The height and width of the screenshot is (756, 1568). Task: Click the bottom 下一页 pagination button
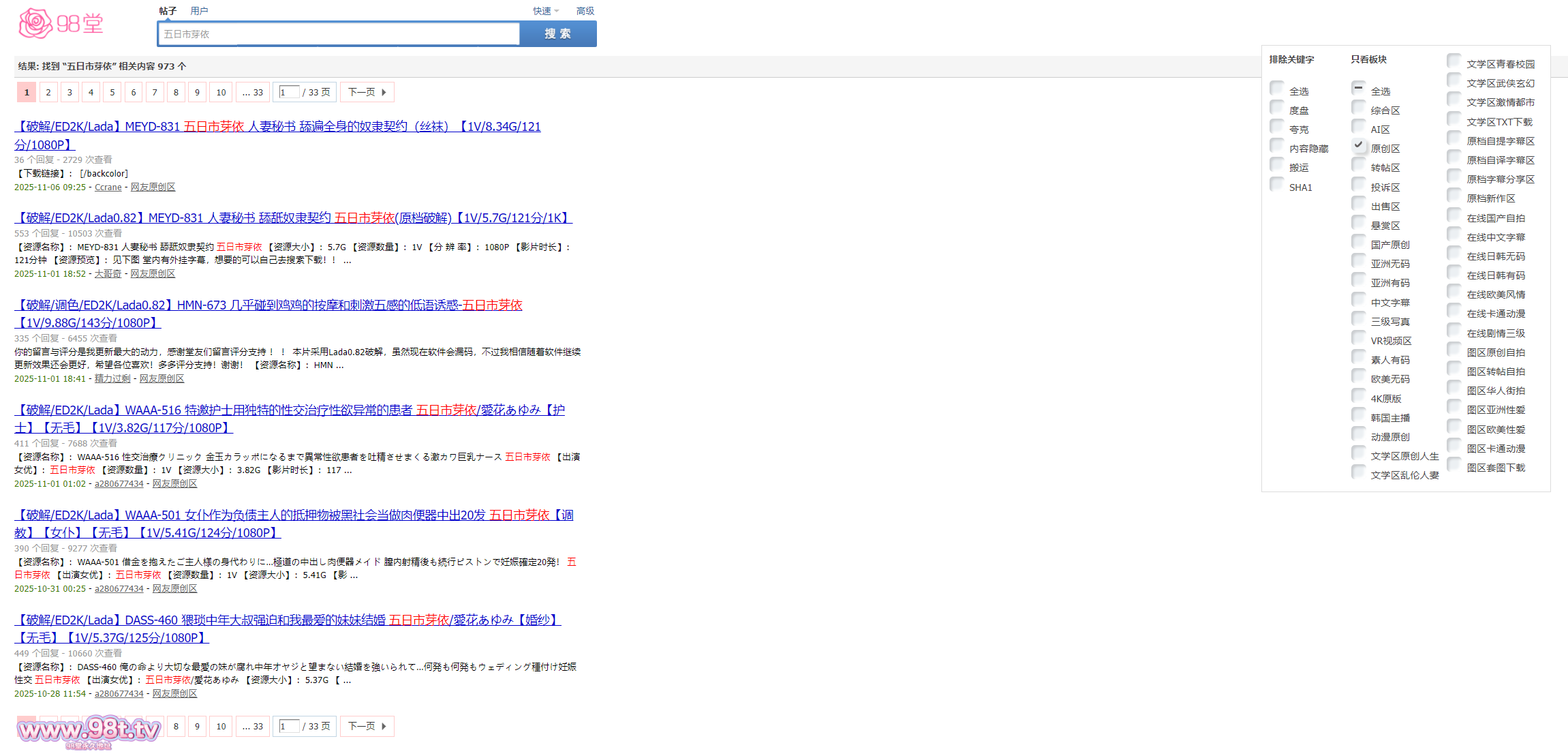[x=367, y=726]
